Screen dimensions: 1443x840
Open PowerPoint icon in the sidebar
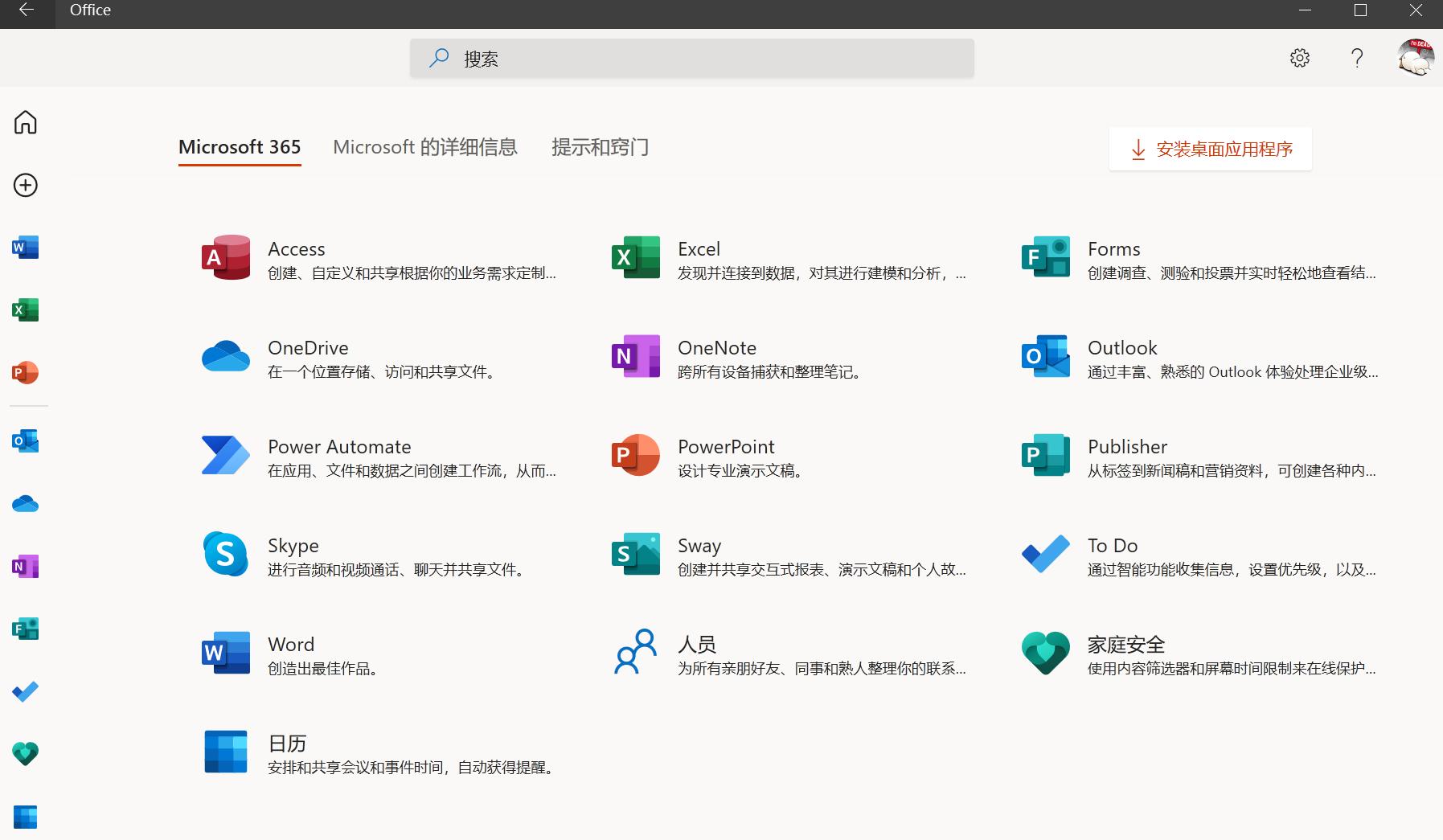point(25,373)
